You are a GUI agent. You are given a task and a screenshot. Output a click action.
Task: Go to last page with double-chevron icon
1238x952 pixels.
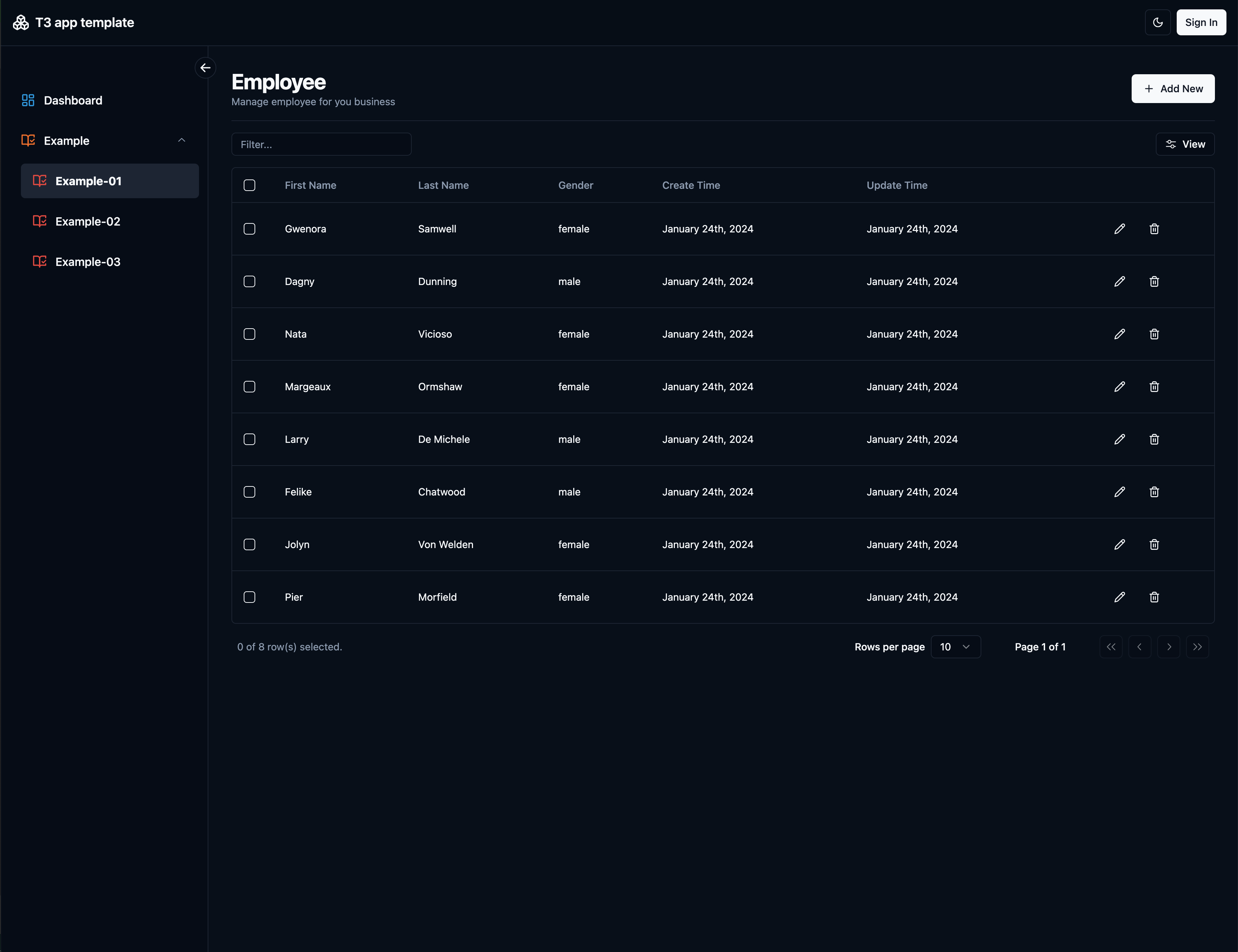coord(1197,647)
